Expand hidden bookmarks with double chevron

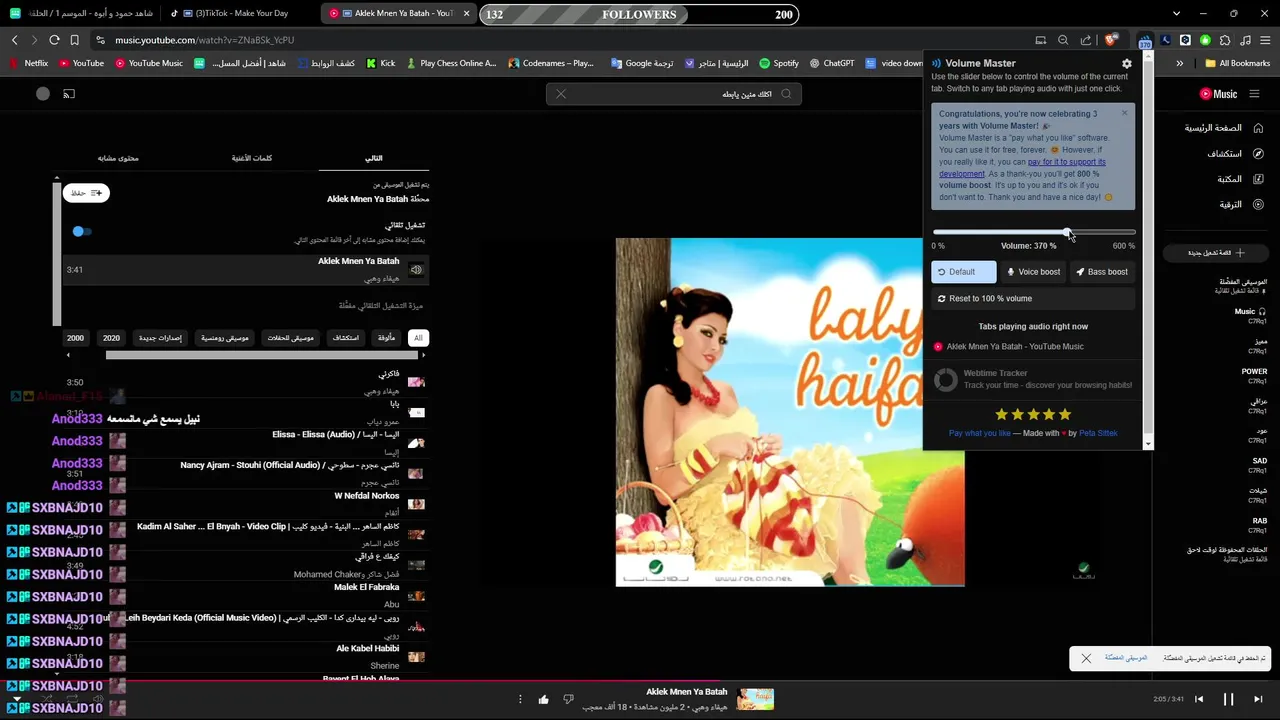[x=1180, y=63]
